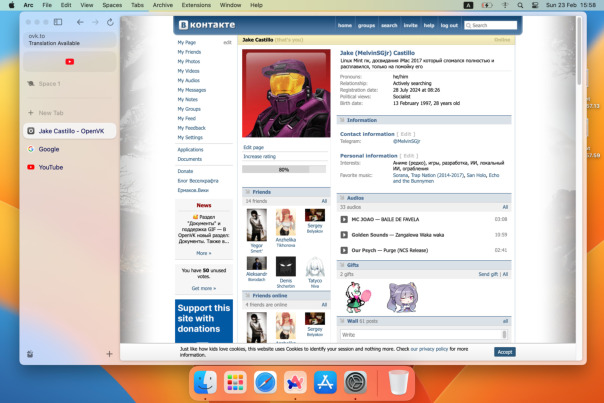
Task: Collapse the Friends section header
Action: 286,192
